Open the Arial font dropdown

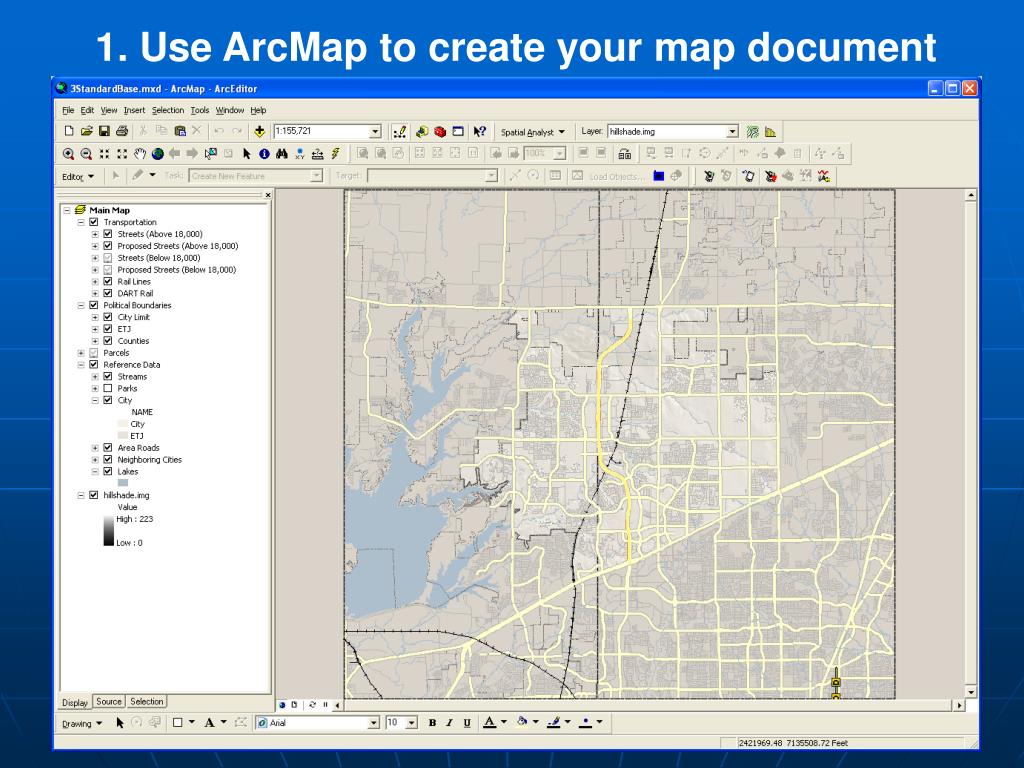point(374,722)
